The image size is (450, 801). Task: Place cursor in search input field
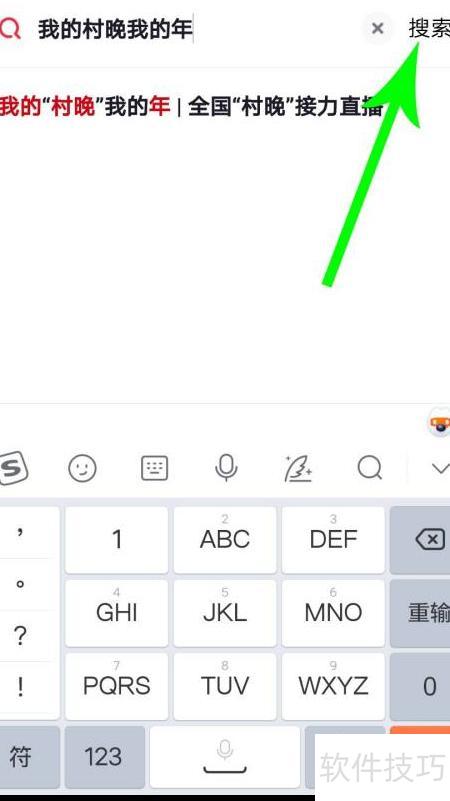tap(197, 29)
